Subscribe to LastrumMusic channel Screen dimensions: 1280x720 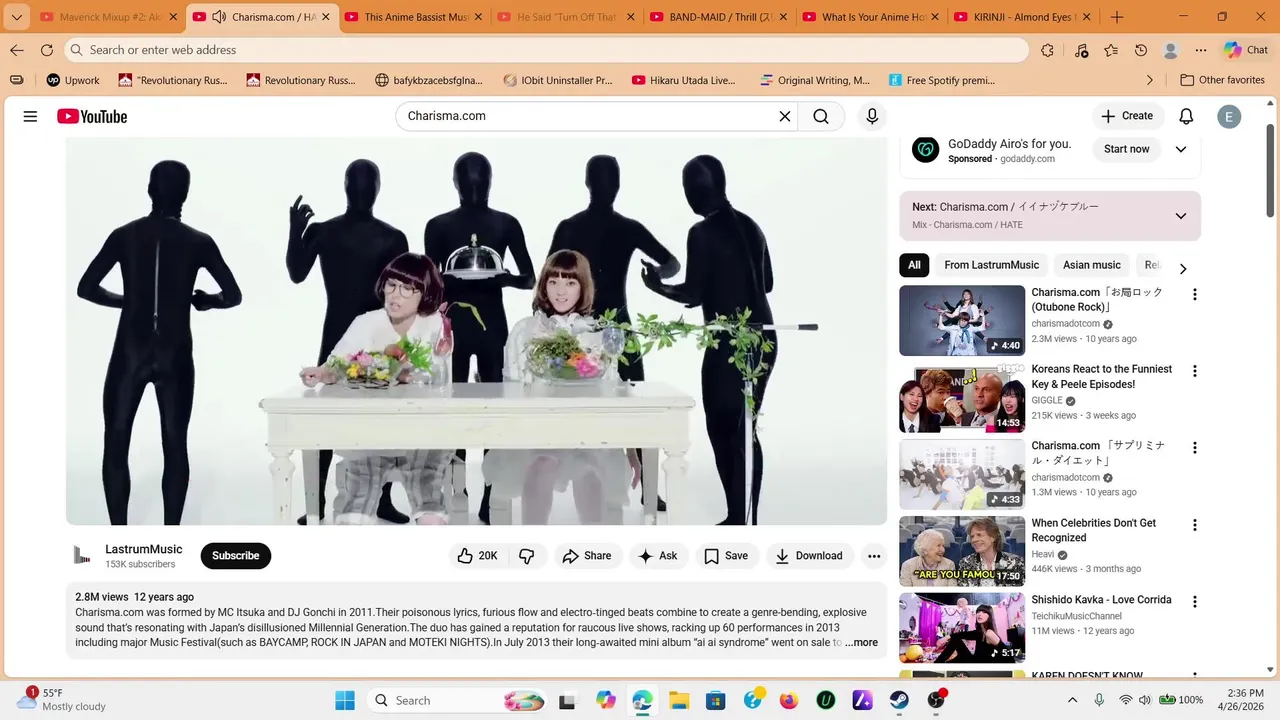coord(236,556)
